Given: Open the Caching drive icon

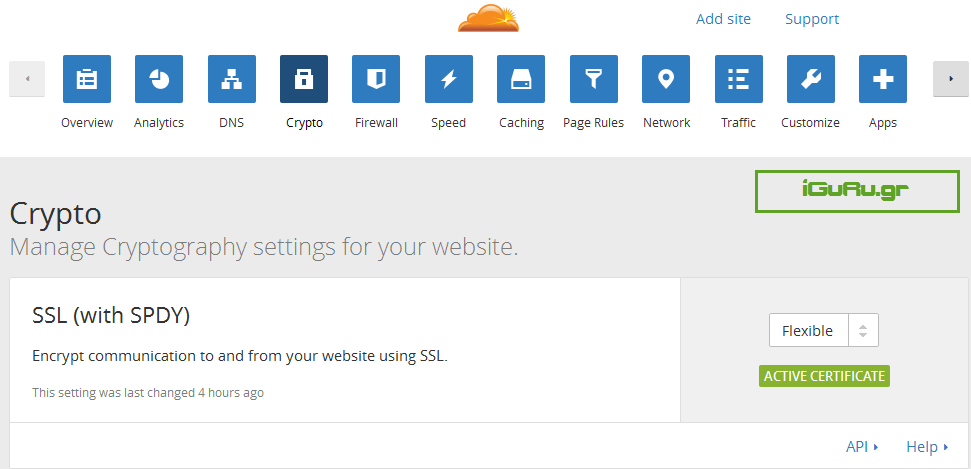Looking at the screenshot, I should (x=521, y=79).
